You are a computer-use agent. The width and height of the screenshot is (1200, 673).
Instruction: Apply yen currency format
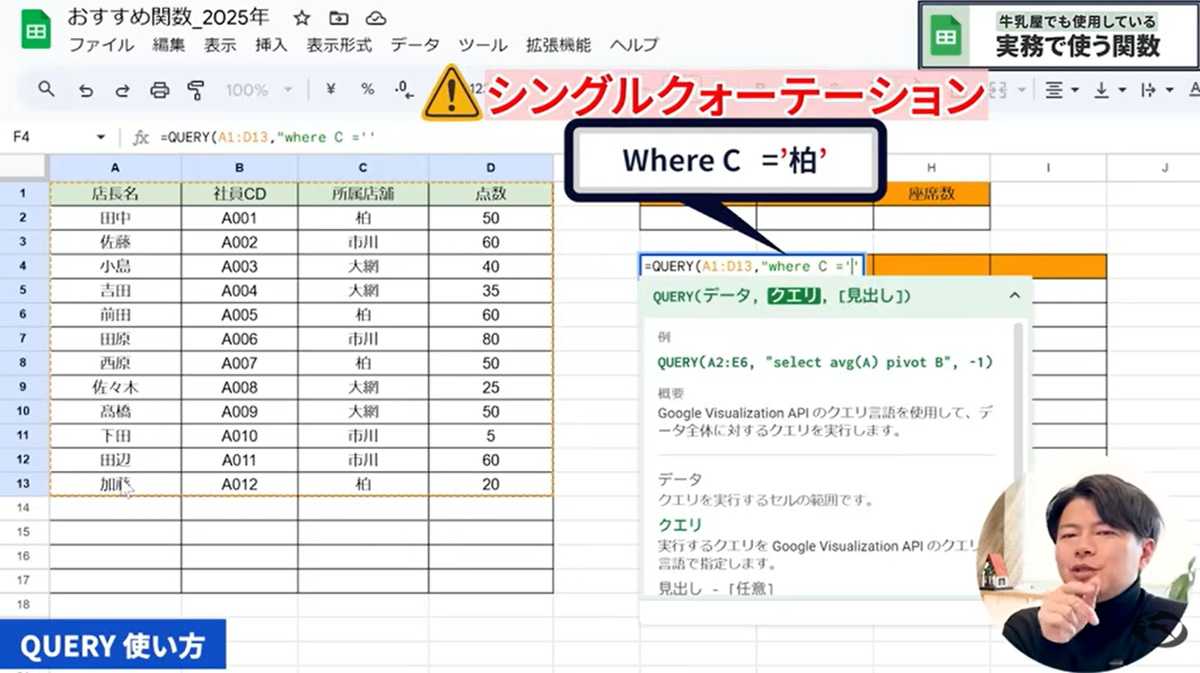pos(331,90)
